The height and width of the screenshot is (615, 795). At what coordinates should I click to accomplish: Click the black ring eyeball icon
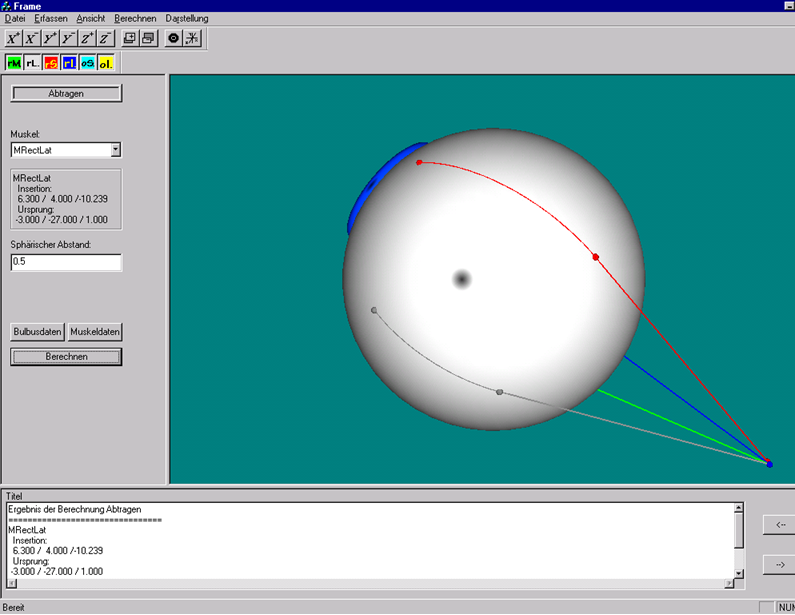coord(173,38)
